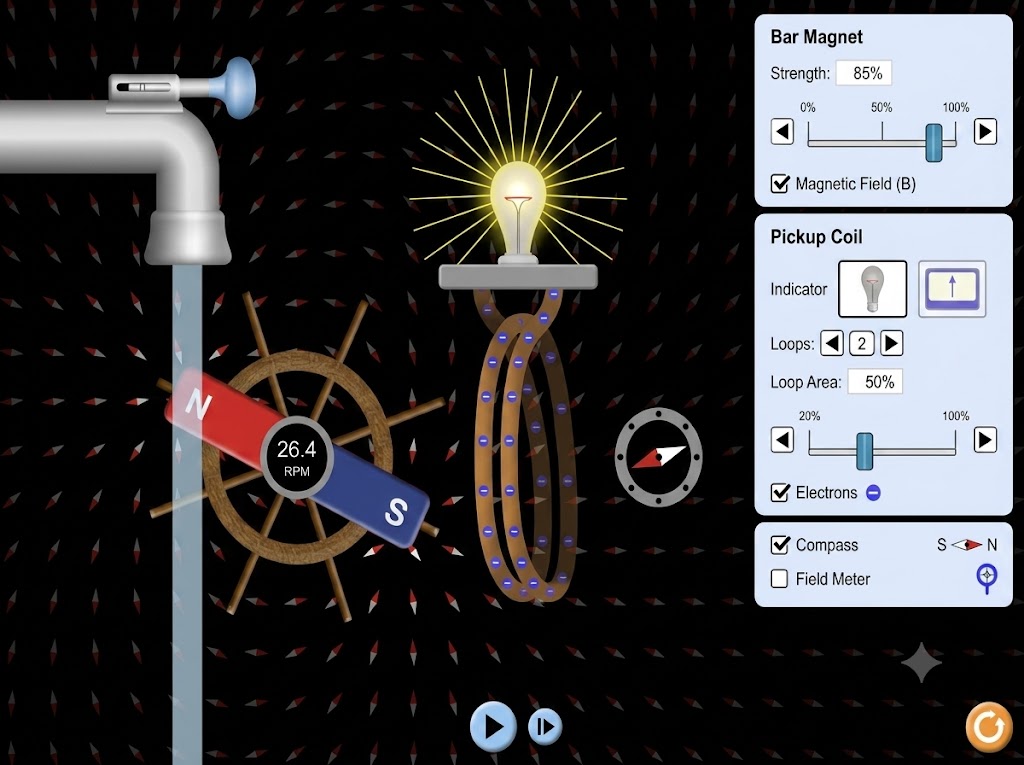Click the compass on the play area

[x=658, y=457]
